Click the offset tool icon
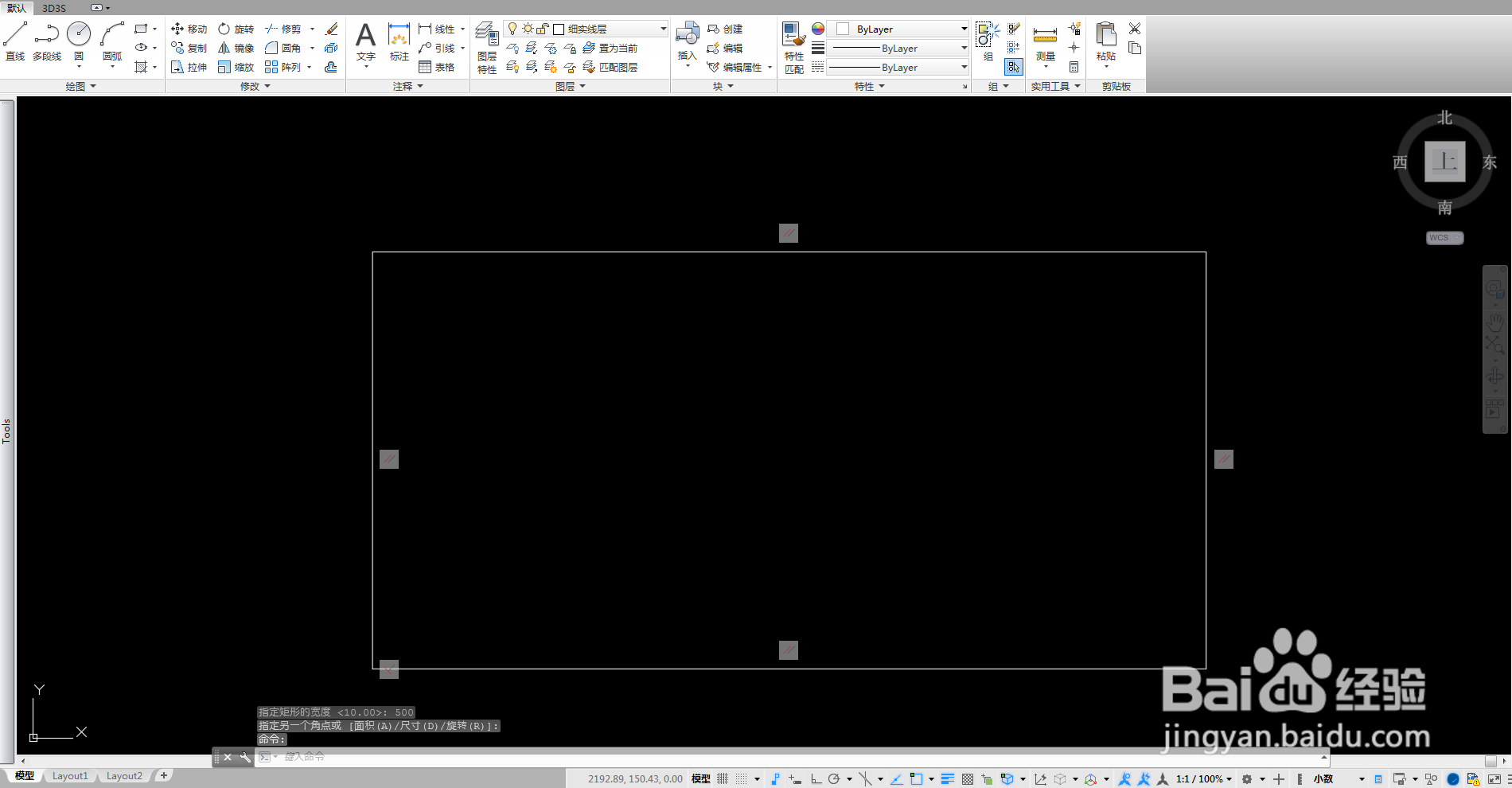The width and height of the screenshot is (1512, 788). (332, 67)
